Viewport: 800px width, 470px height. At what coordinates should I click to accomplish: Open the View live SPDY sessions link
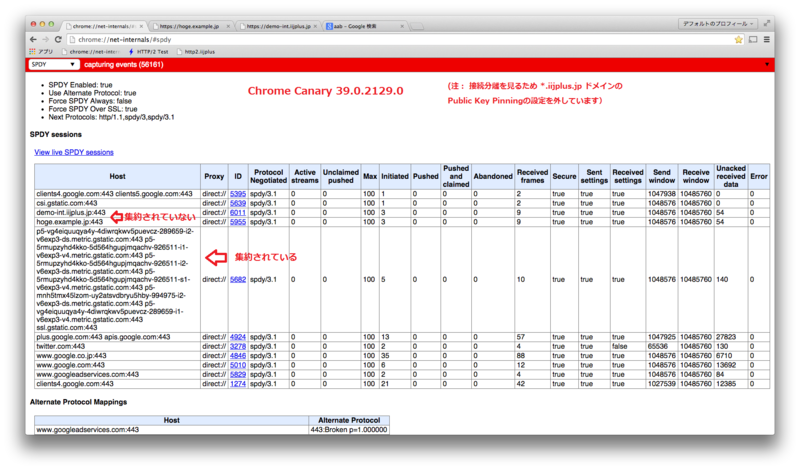coord(74,152)
